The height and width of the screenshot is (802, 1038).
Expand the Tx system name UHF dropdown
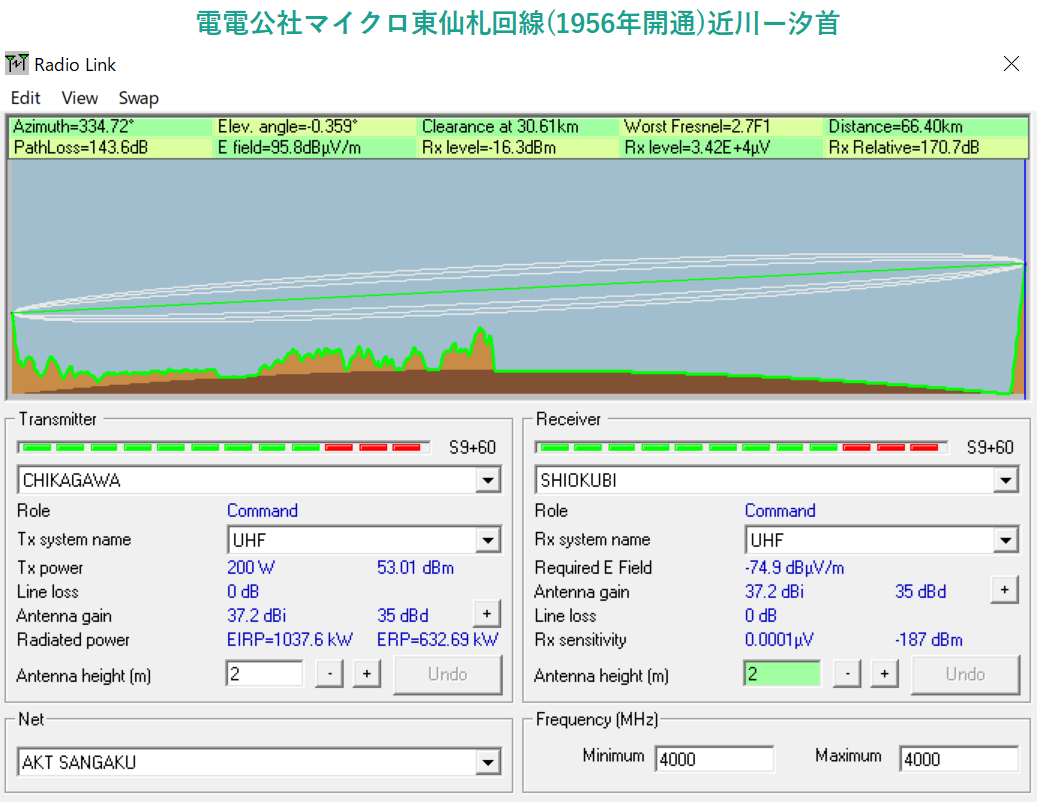coord(488,540)
